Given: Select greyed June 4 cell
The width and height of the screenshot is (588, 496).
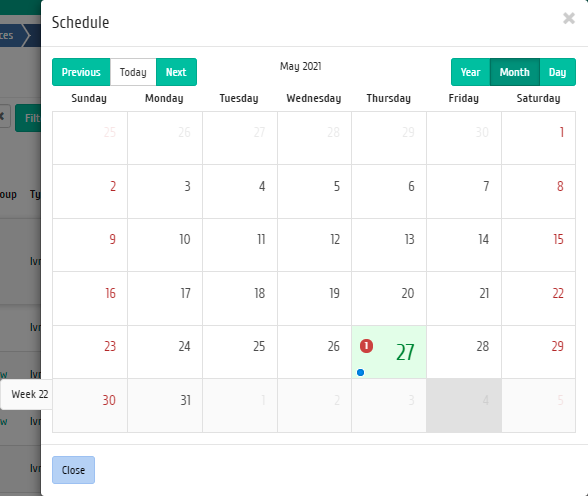Looking at the screenshot, I should pyautogui.click(x=464, y=406).
